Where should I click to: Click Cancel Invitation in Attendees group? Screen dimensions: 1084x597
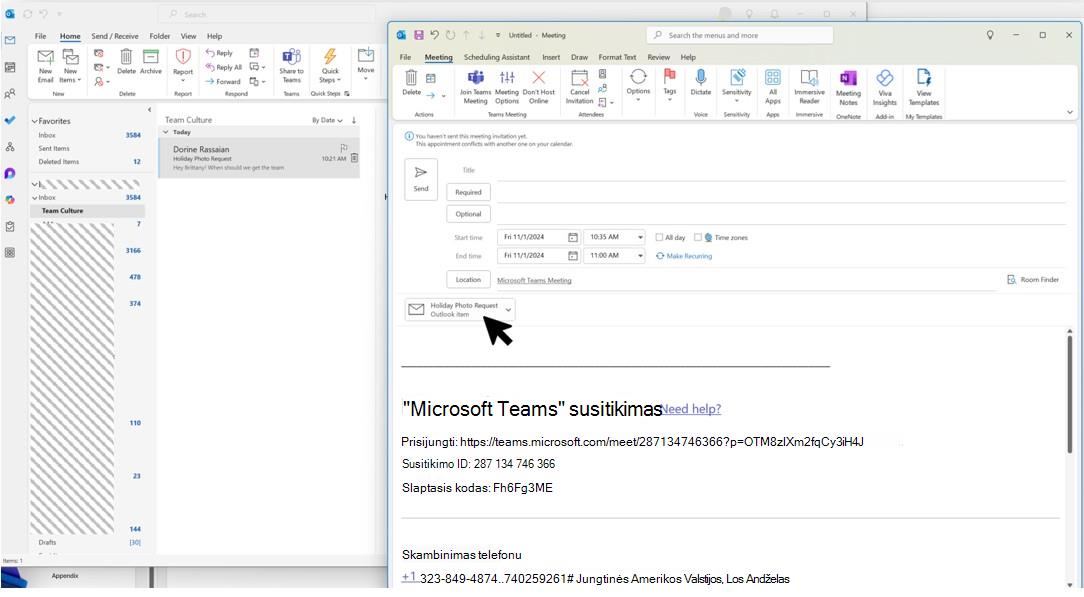[x=579, y=87]
